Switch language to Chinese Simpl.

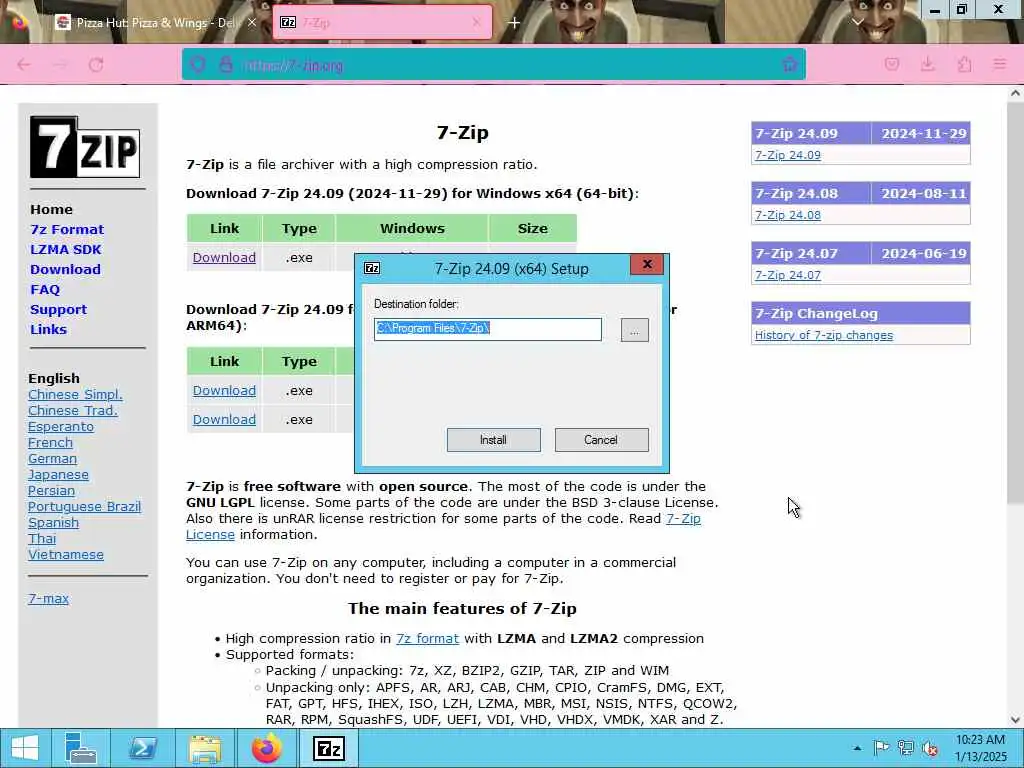click(75, 394)
